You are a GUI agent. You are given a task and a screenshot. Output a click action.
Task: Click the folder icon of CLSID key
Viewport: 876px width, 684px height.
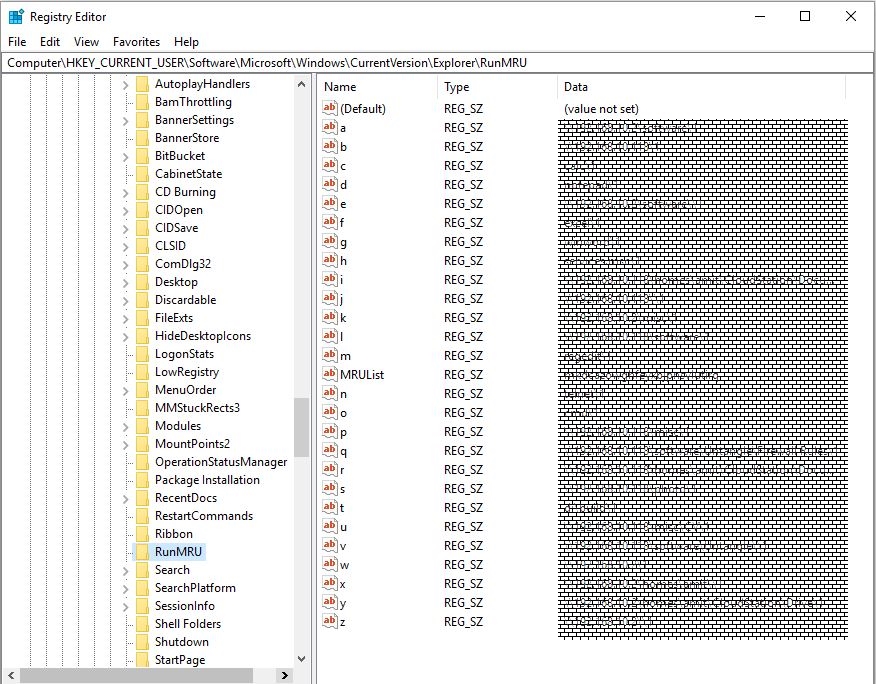point(142,246)
